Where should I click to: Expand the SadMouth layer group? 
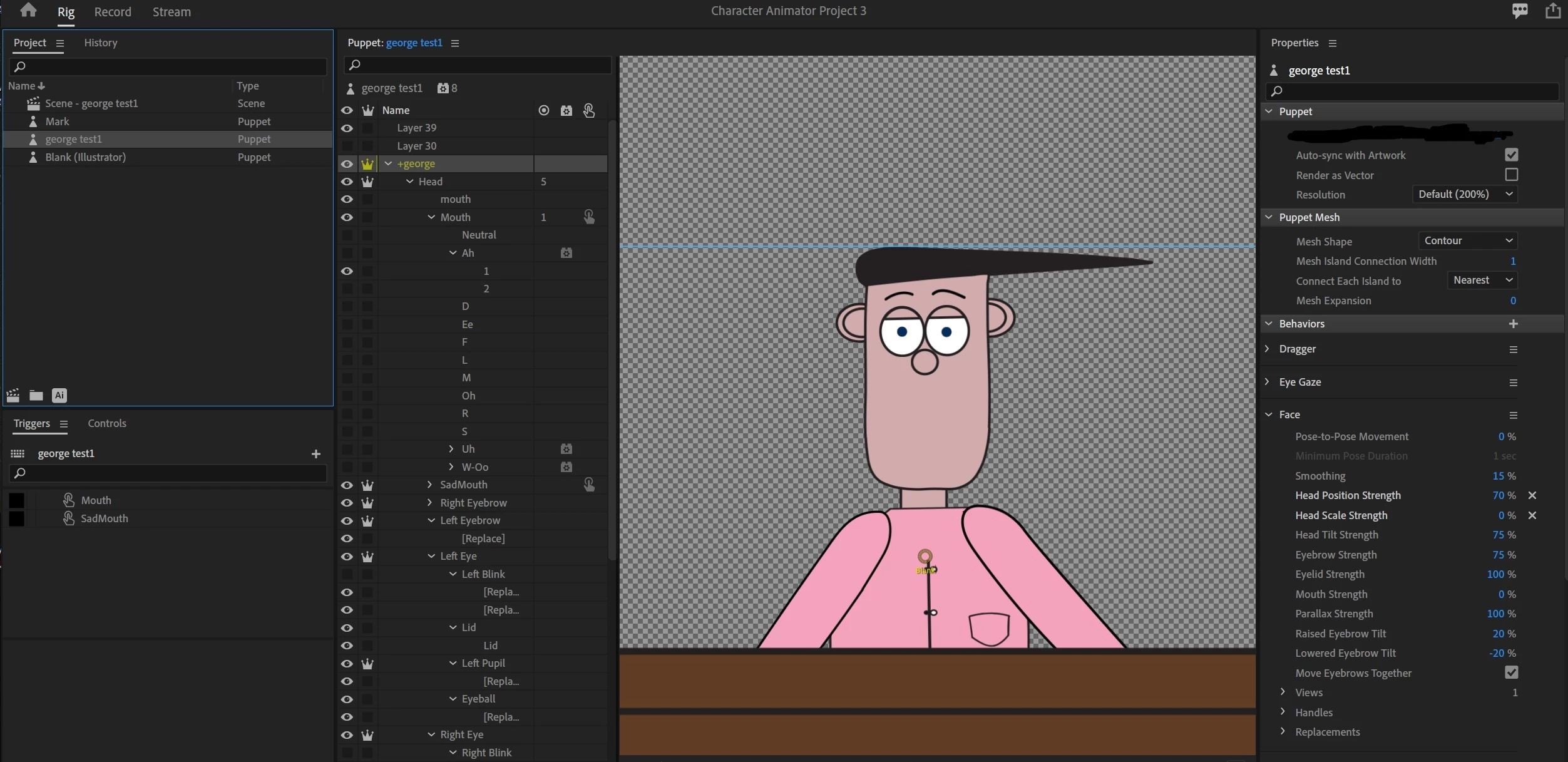pos(429,485)
